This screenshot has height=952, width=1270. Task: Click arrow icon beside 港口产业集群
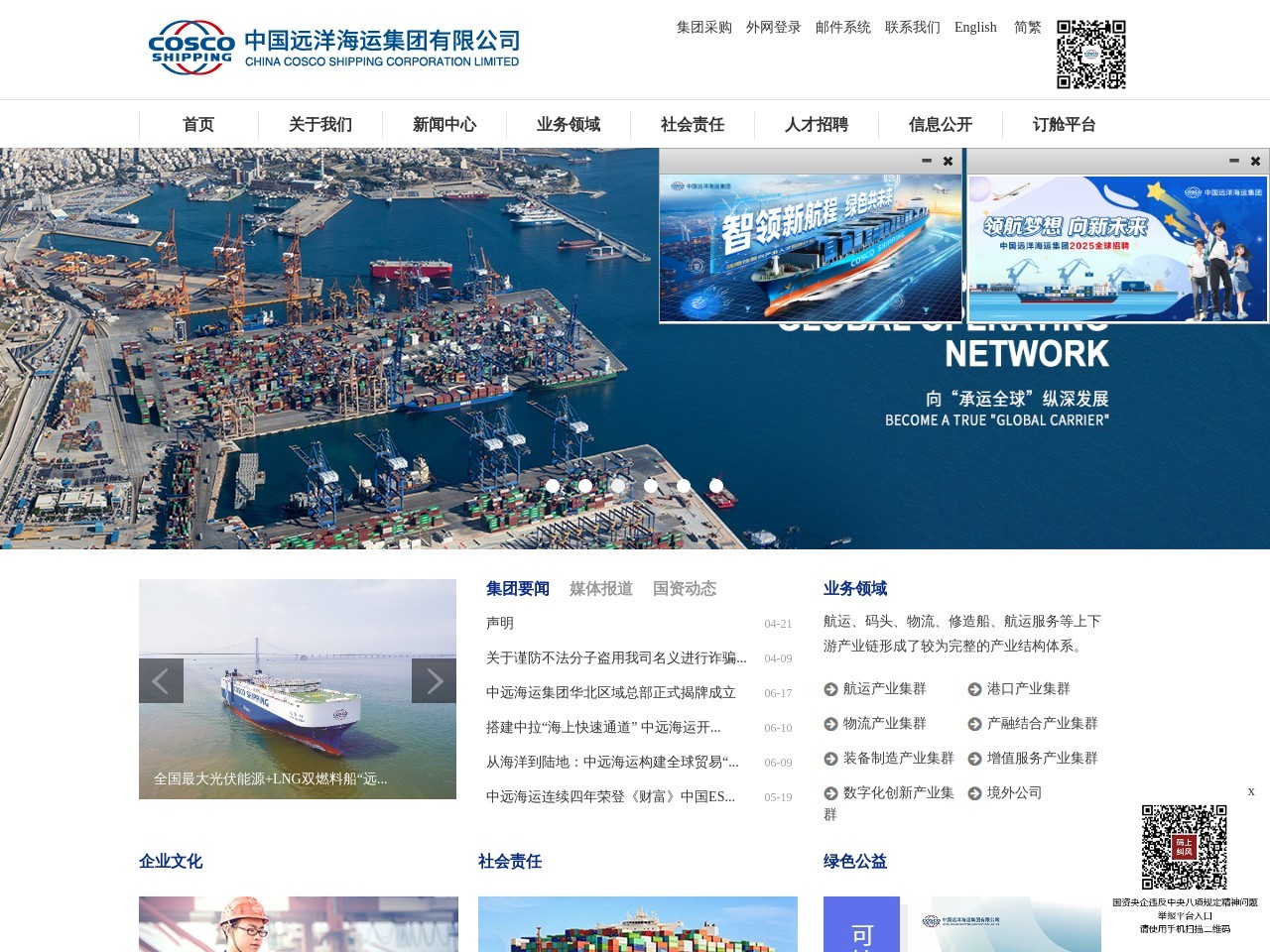point(975,689)
